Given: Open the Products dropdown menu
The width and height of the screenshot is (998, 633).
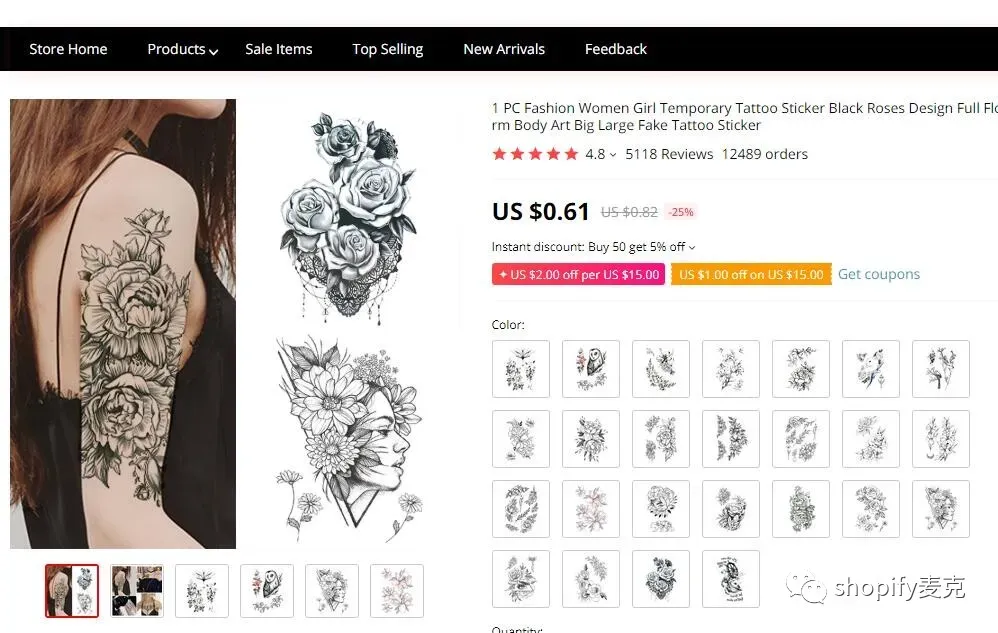Looking at the screenshot, I should pos(182,49).
